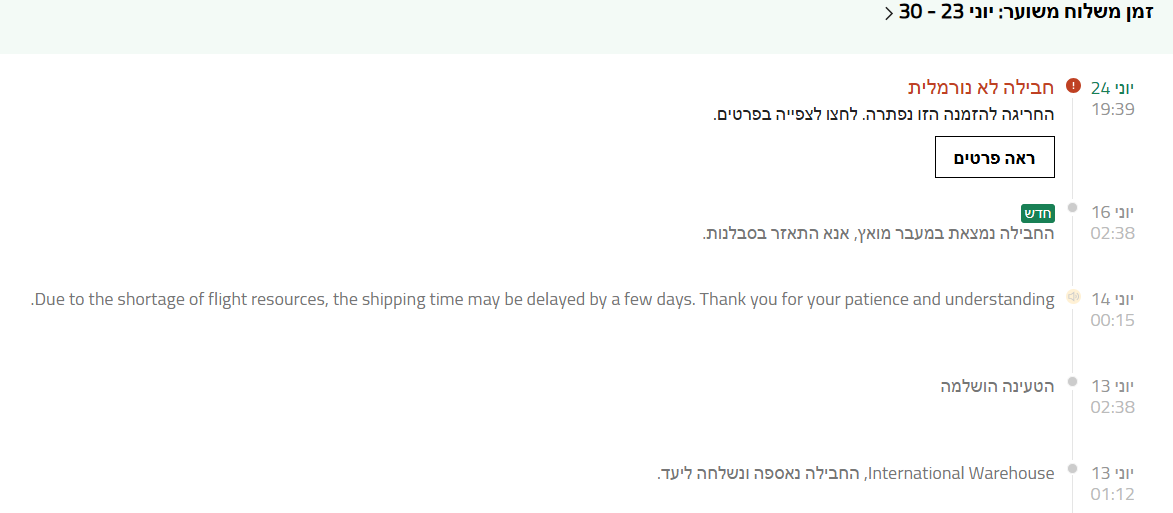
Task: Click the flight resources shortage delay notice
Action: coord(543,299)
